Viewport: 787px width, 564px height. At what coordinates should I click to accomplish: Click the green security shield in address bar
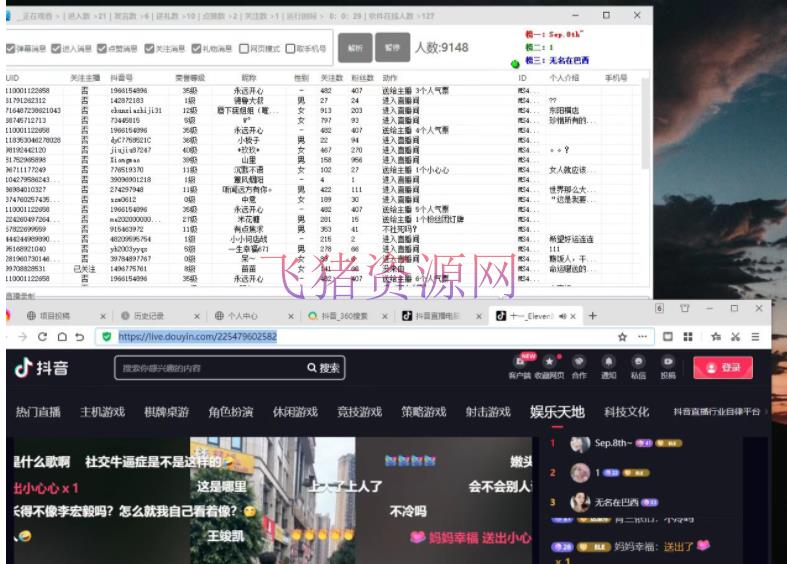(x=106, y=337)
